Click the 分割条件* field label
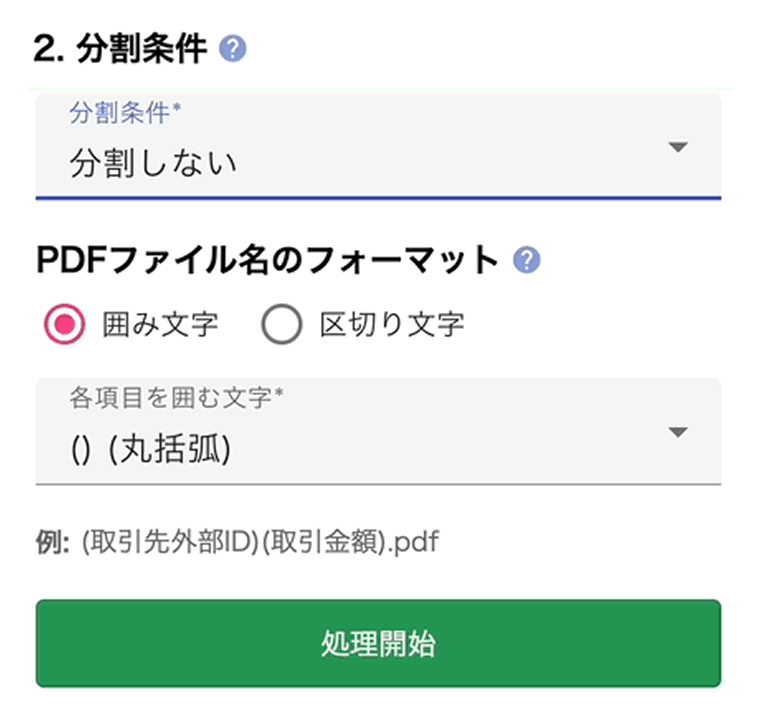Viewport: 760px width, 726px height. pos(125,113)
